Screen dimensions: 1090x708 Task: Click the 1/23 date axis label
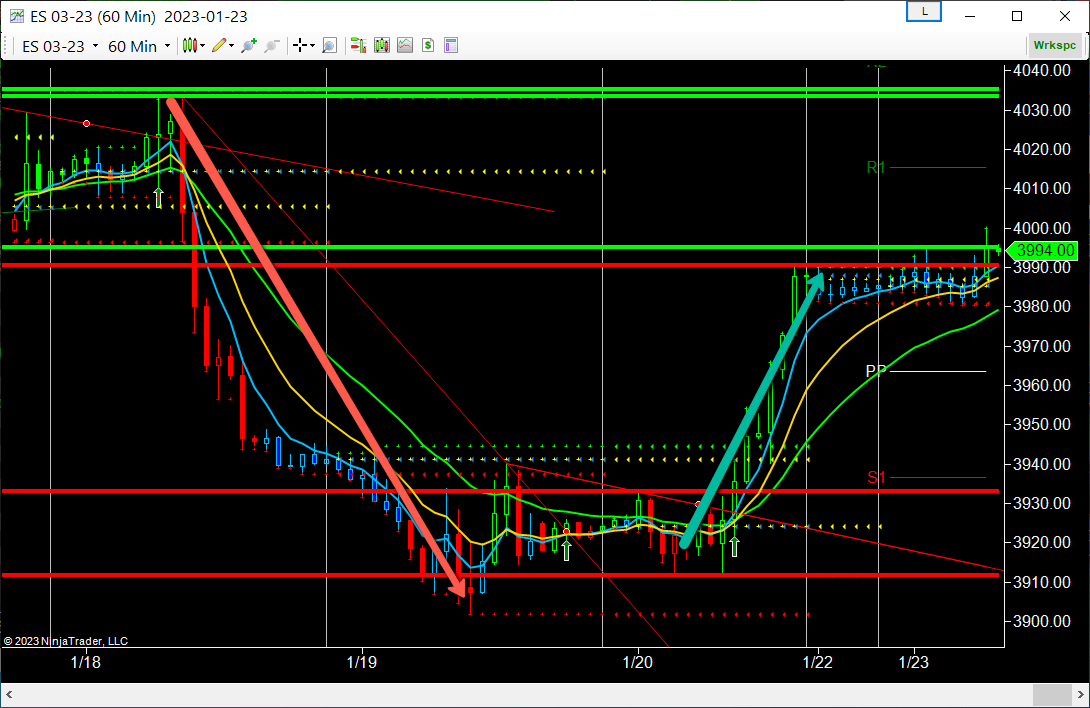pyautogui.click(x=913, y=662)
